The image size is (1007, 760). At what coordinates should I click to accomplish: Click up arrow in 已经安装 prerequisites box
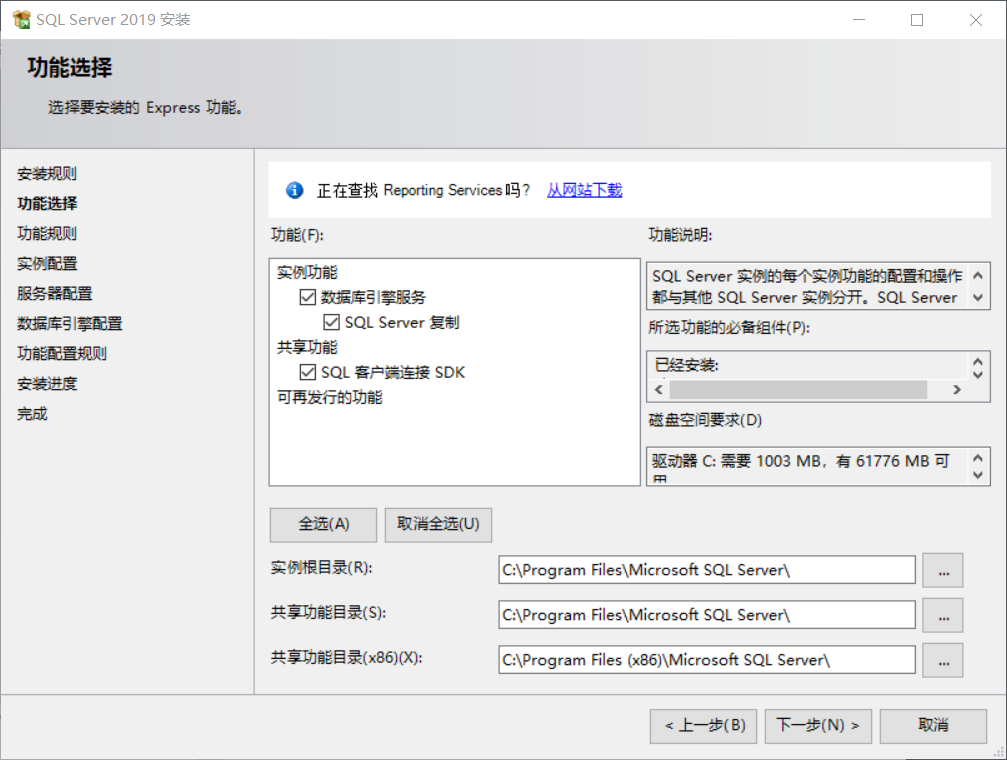pyautogui.click(x=977, y=361)
